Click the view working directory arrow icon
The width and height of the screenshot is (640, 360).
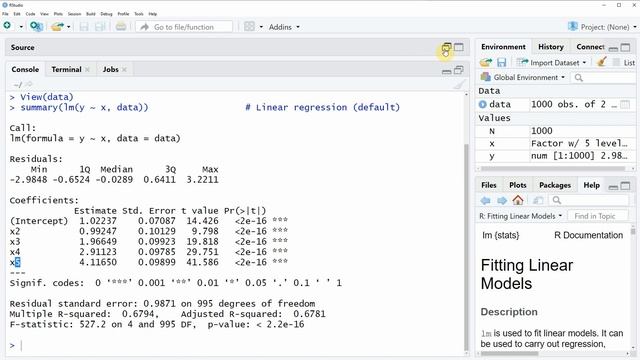(28, 84)
